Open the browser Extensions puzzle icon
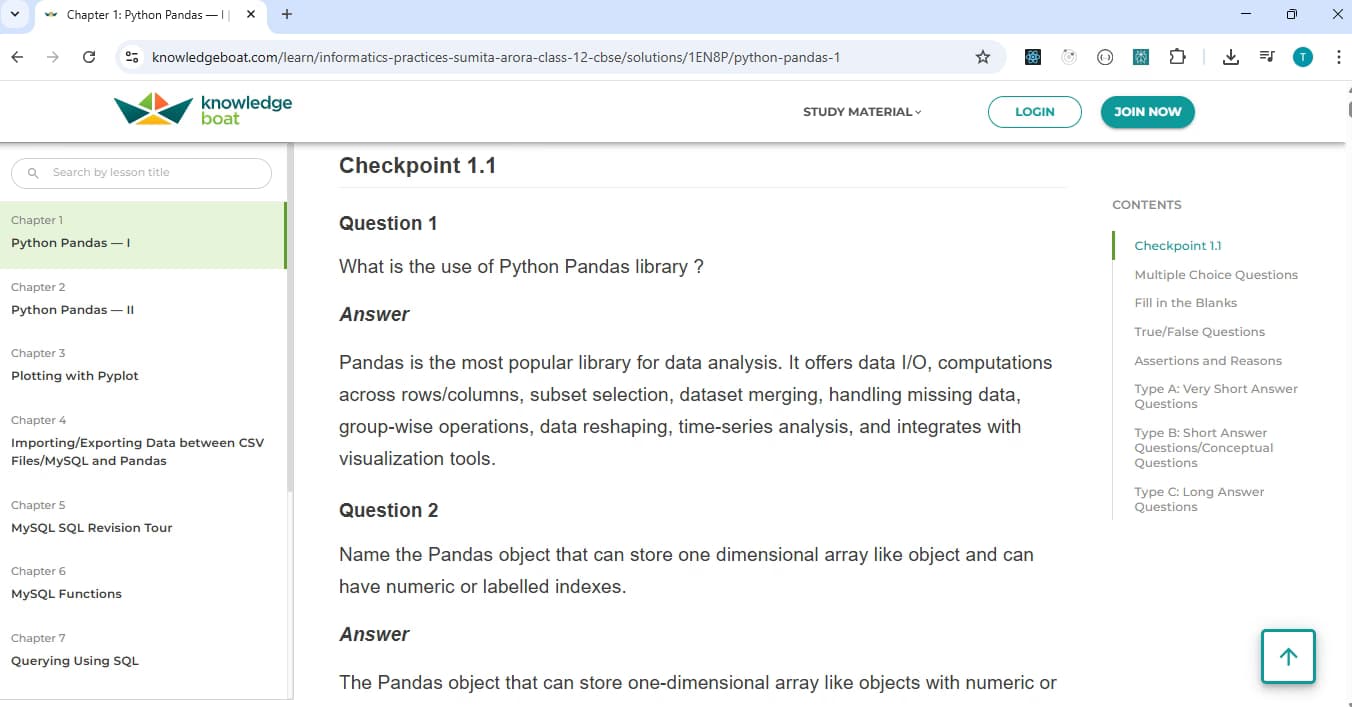Screen dimensions: 1352x707 pos(1177,57)
